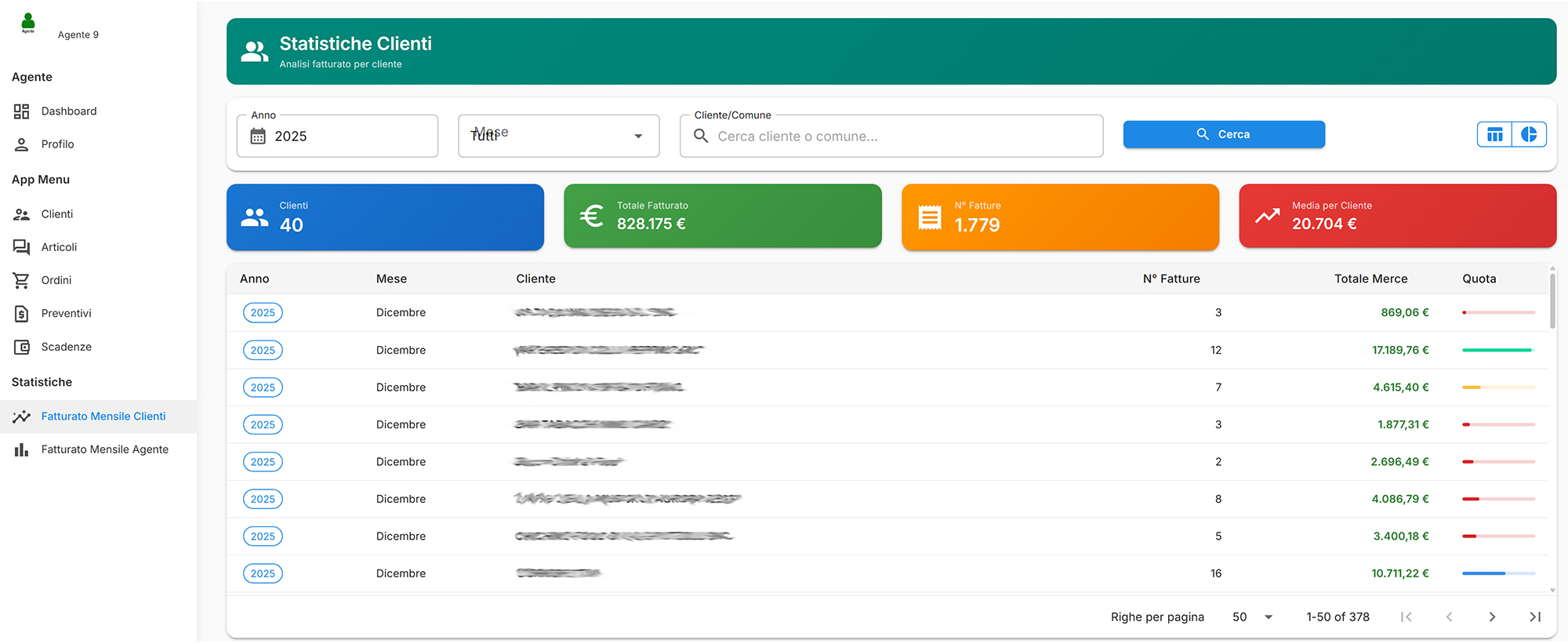The image size is (1568, 644).
Task: Go to next page of results
Action: point(1492,617)
